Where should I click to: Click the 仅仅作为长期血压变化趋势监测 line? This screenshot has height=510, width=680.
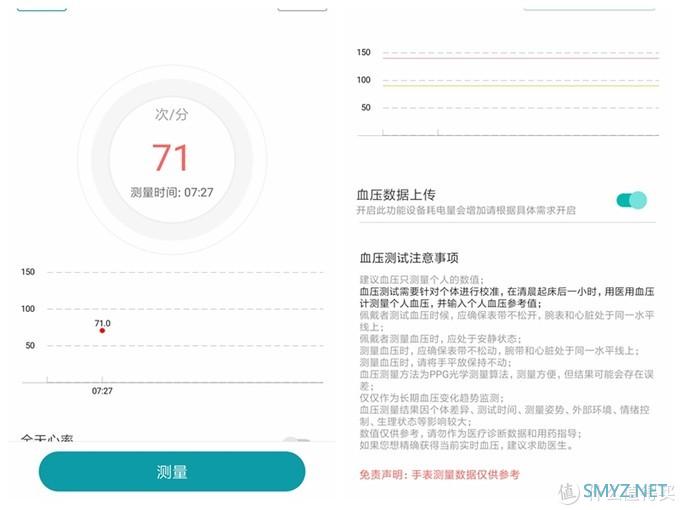point(432,398)
